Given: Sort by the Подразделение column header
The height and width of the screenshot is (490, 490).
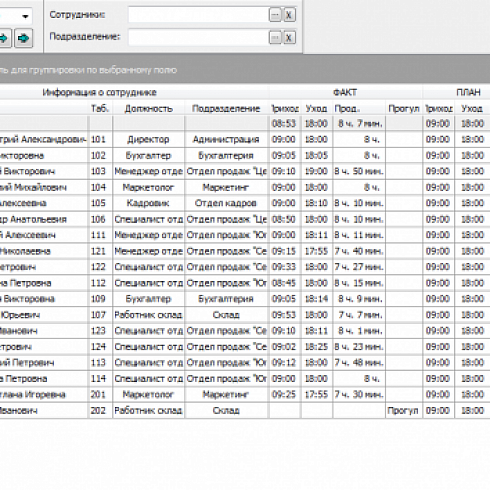Looking at the screenshot, I should click(x=226, y=109).
